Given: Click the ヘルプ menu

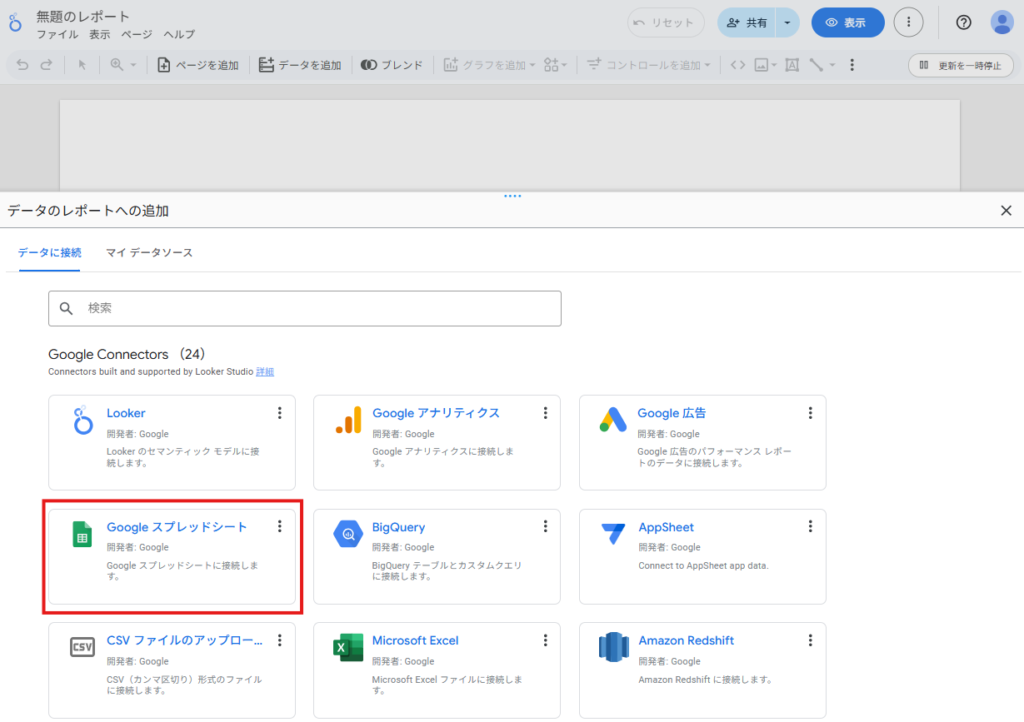Looking at the screenshot, I should pyautogui.click(x=179, y=34).
